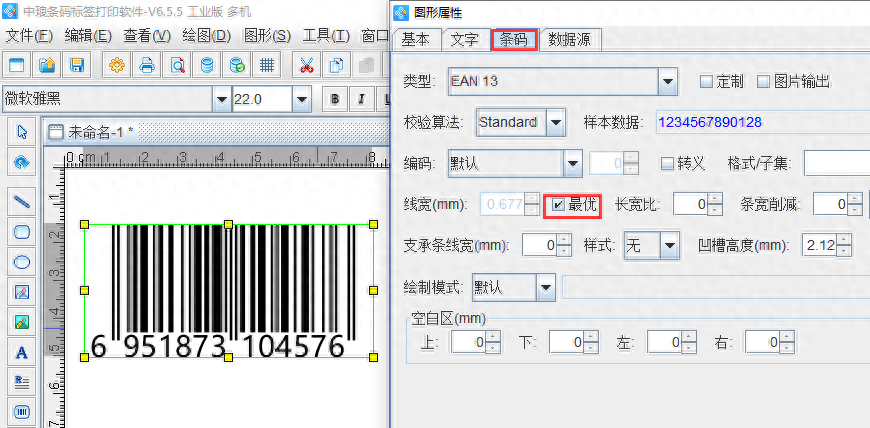
Task: Click the 长宽比 stepper arrows
Action: click(x=715, y=204)
